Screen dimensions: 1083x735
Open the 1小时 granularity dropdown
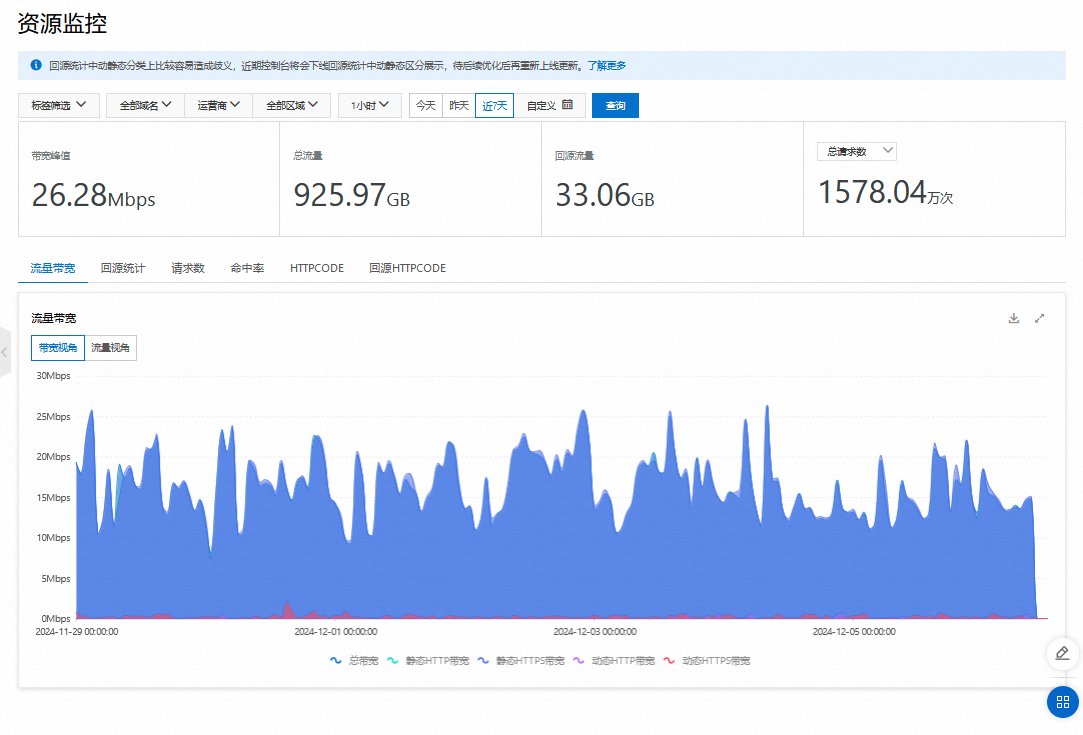click(370, 105)
